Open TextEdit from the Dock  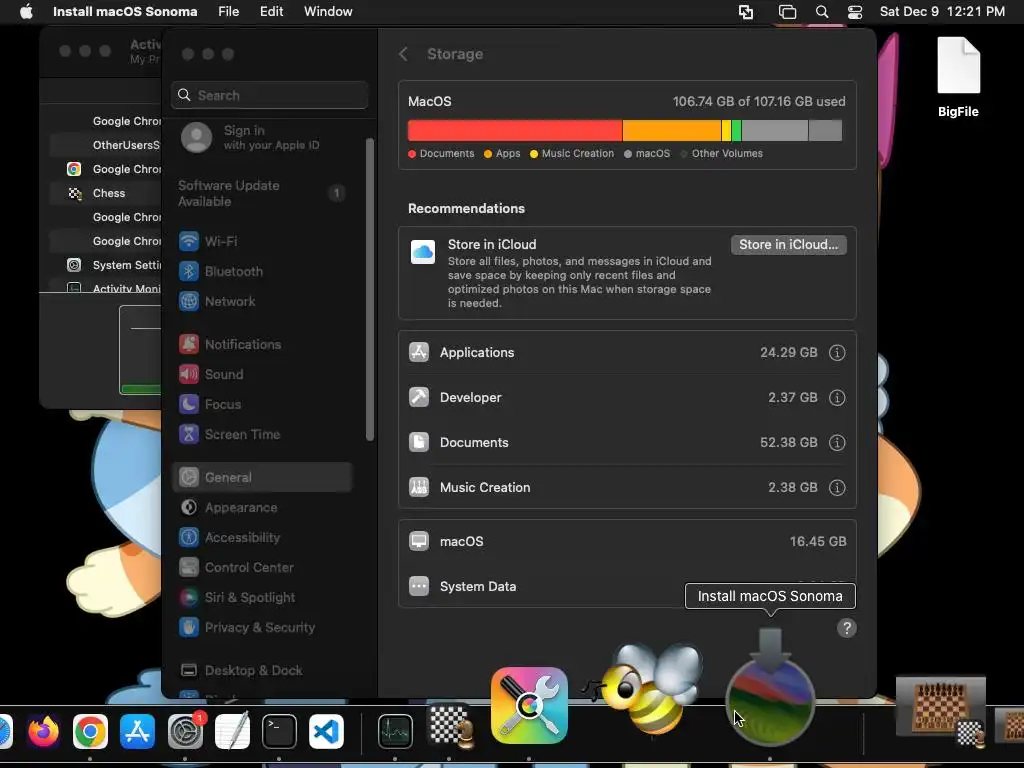click(x=232, y=730)
